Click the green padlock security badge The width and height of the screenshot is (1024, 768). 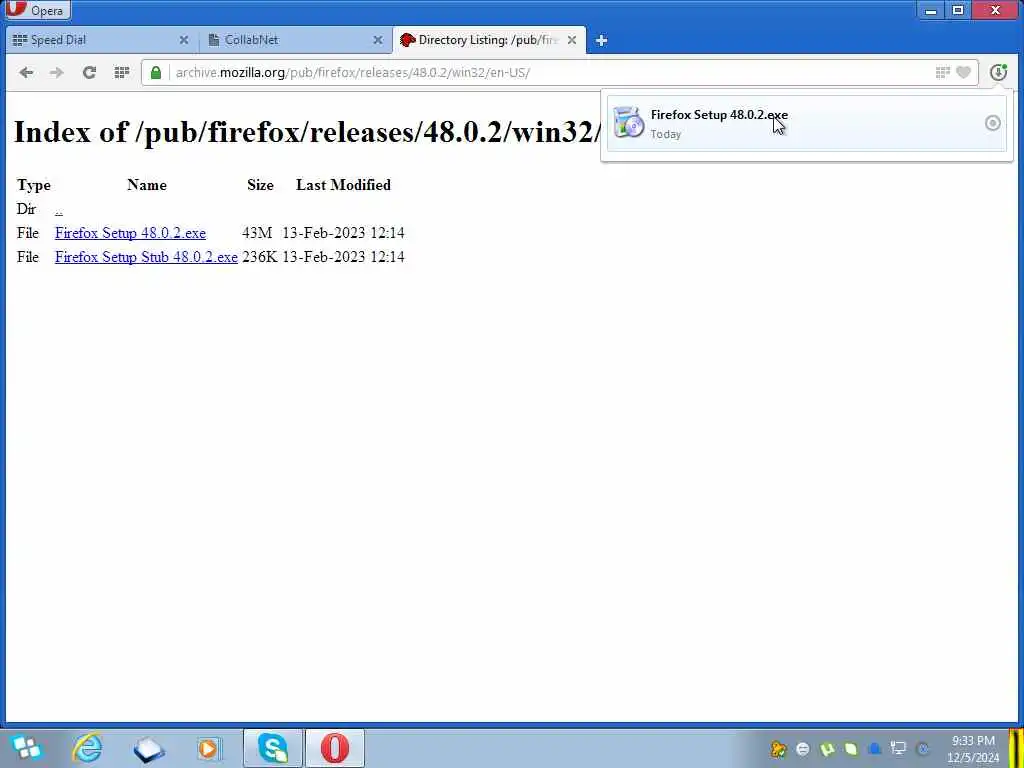coord(156,72)
